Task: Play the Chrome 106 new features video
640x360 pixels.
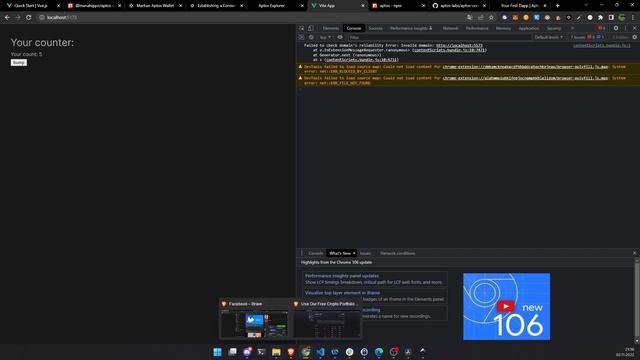Action: pos(506,306)
